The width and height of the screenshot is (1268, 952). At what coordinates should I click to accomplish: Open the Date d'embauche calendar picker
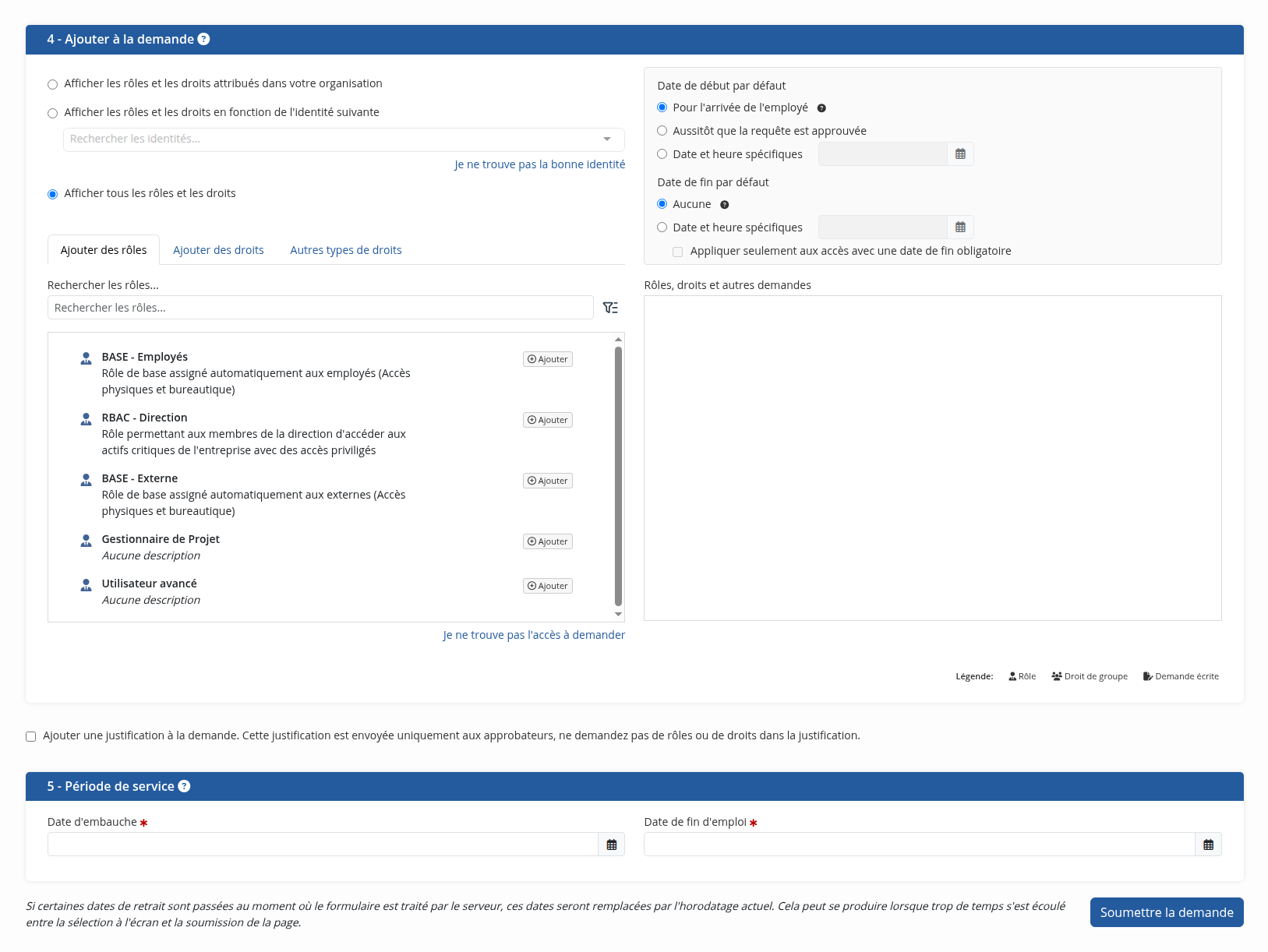(612, 844)
